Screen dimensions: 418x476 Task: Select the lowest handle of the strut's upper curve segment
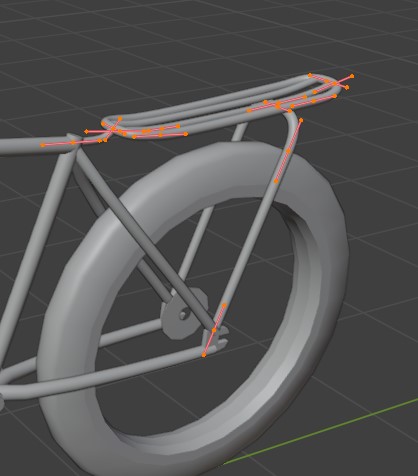[x=276, y=181]
